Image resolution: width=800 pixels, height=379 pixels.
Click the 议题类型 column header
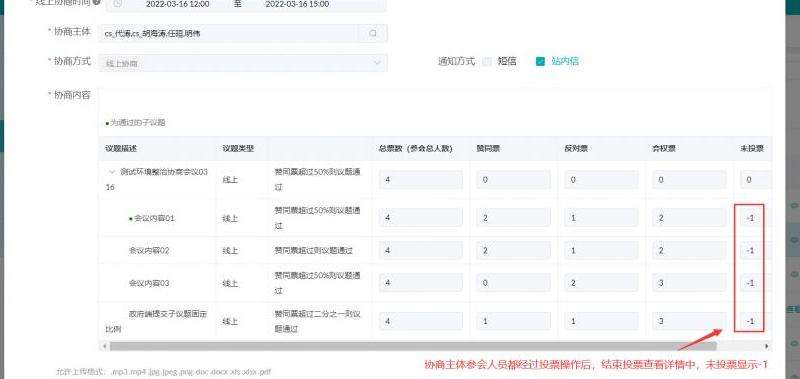(238, 149)
